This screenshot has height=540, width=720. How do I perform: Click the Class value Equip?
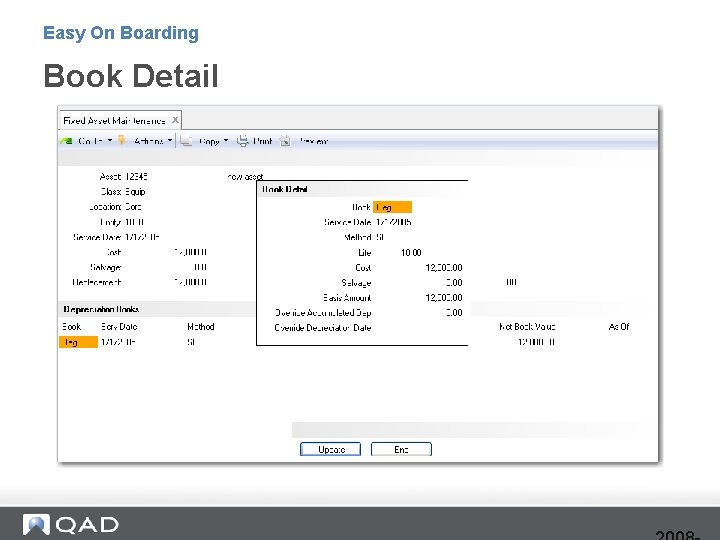135,192
